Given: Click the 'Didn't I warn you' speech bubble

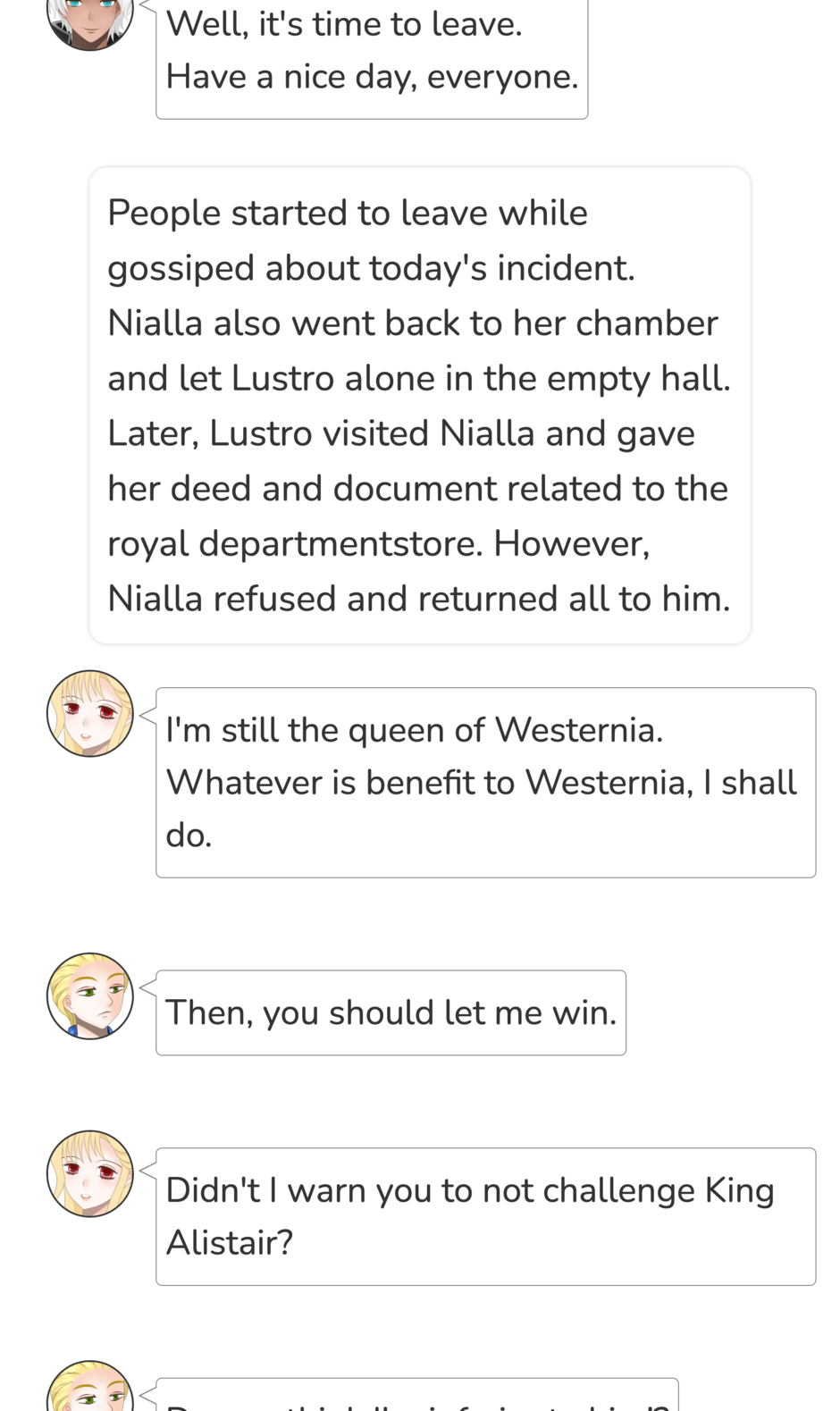Looking at the screenshot, I should [x=485, y=1216].
